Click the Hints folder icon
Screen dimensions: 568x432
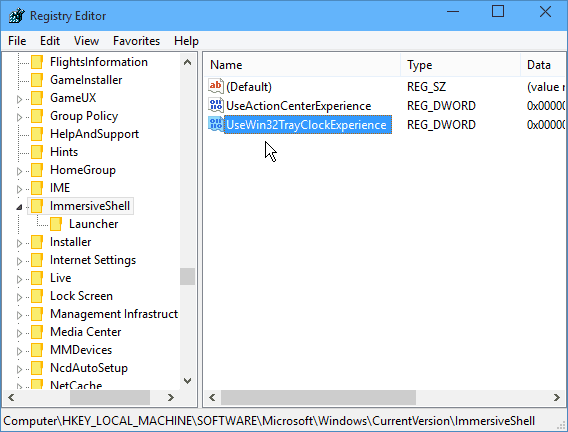(x=37, y=152)
